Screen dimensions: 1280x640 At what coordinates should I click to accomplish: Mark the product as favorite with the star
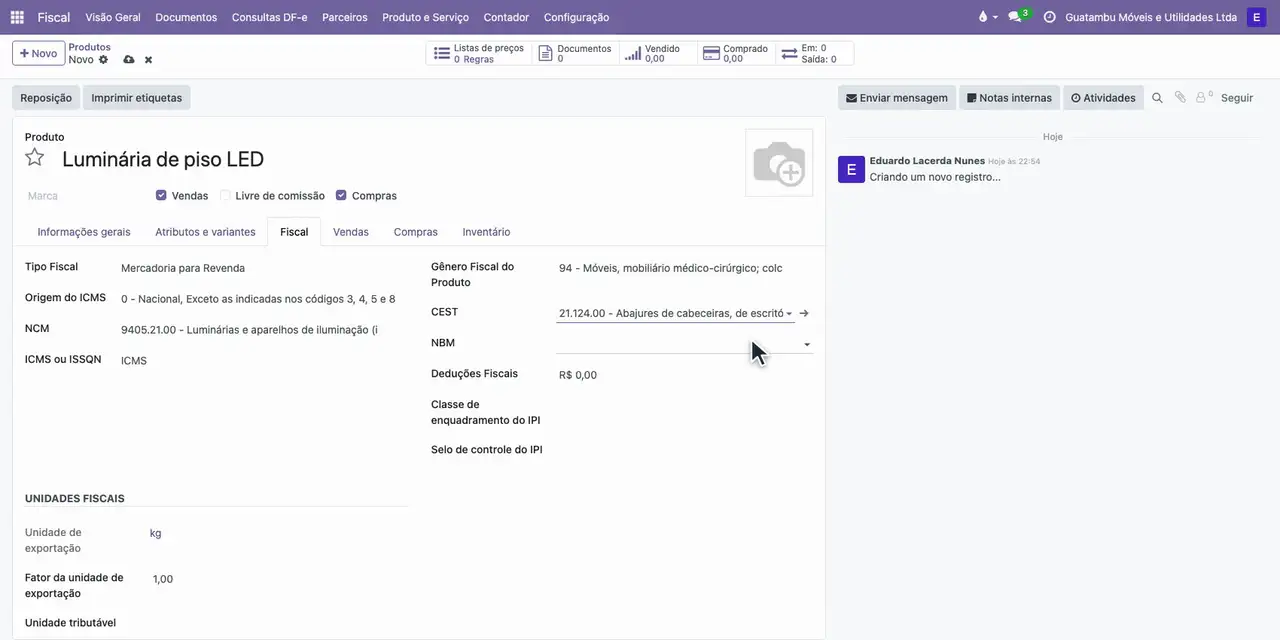tap(35, 157)
